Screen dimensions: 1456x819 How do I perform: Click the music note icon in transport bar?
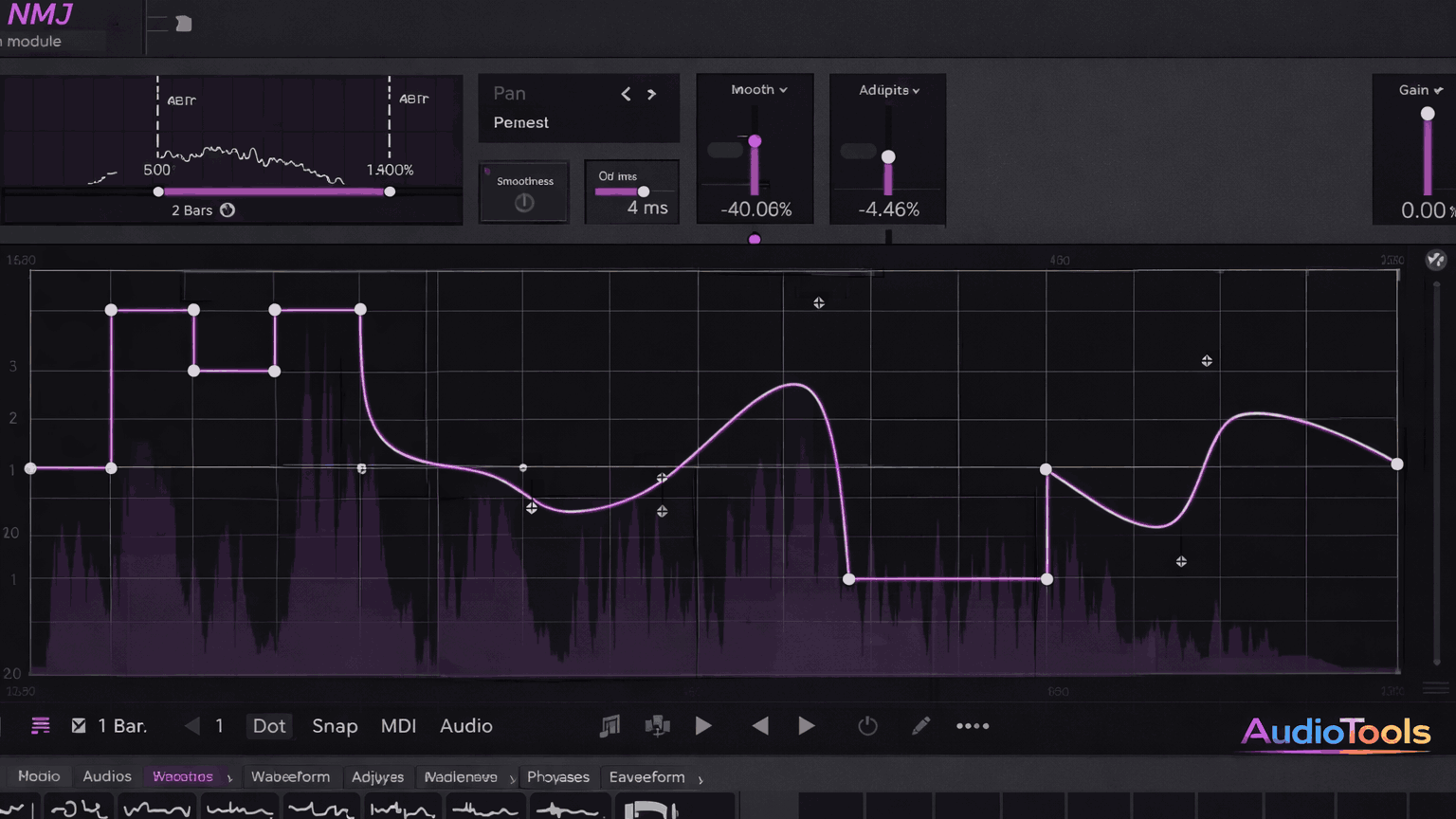(x=610, y=726)
